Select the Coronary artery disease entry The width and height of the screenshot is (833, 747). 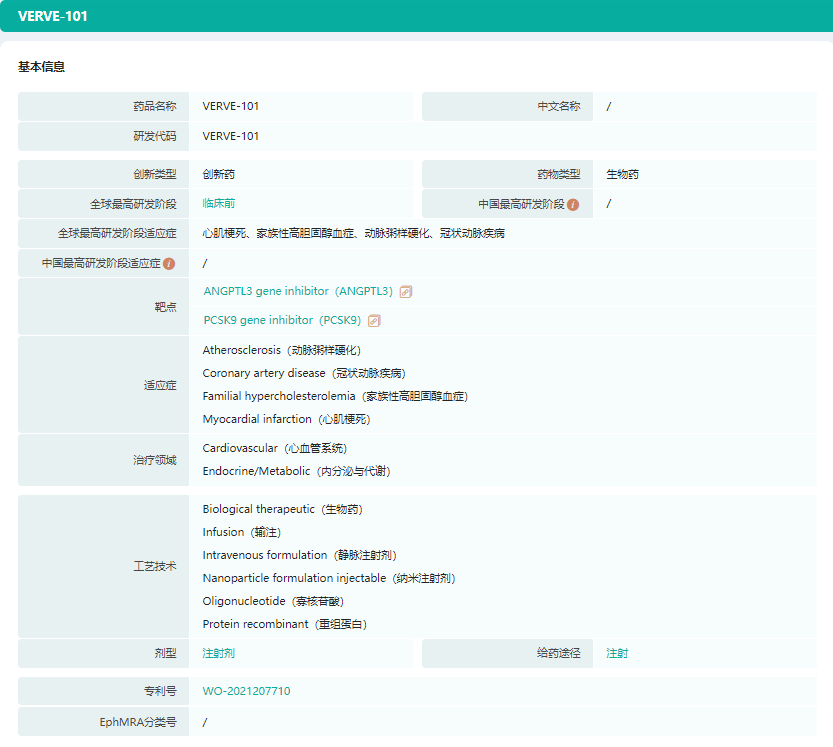[303, 373]
